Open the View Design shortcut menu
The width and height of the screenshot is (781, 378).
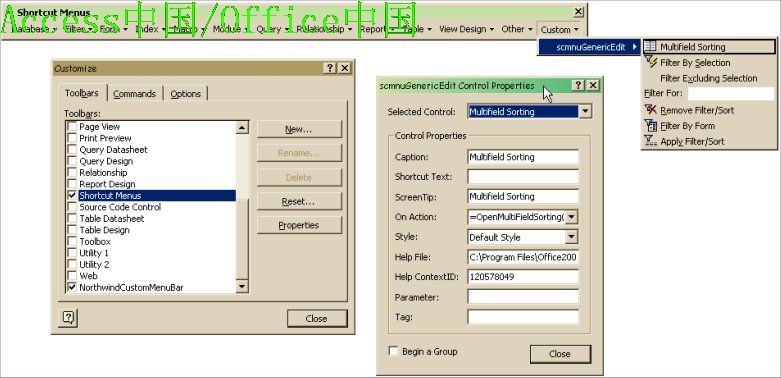tap(466, 29)
